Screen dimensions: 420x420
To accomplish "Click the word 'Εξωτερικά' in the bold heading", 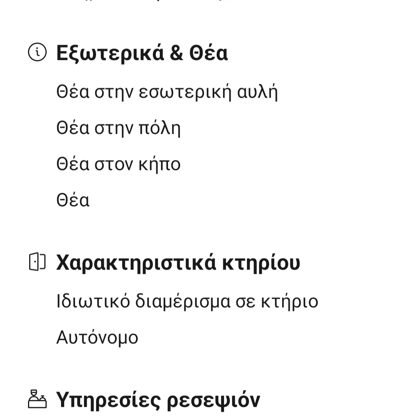I will click(x=110, y=53).
